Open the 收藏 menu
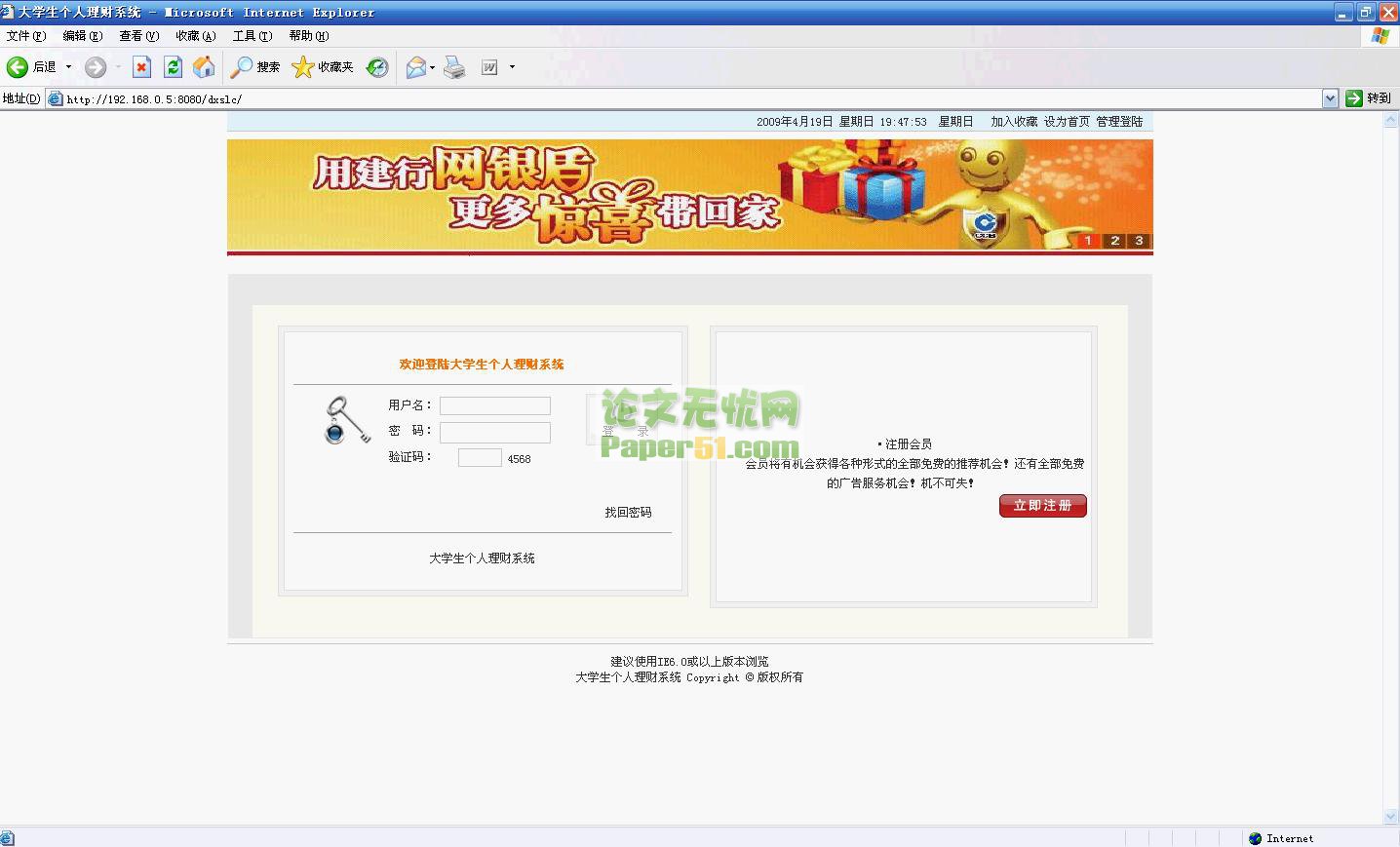The image size is (1400, 847). tap(195, 36)
